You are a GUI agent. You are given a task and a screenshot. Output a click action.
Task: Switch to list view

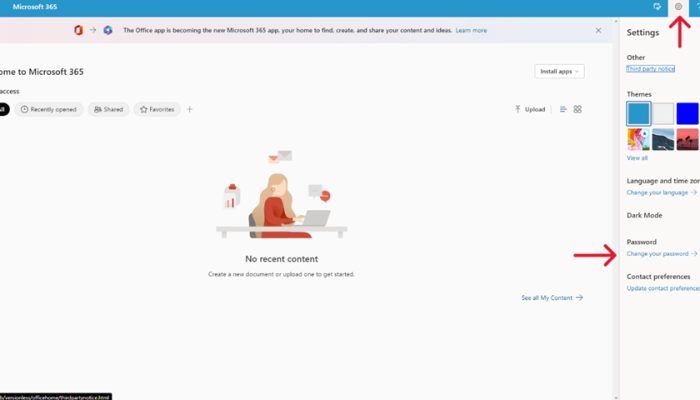click(563, 109)
